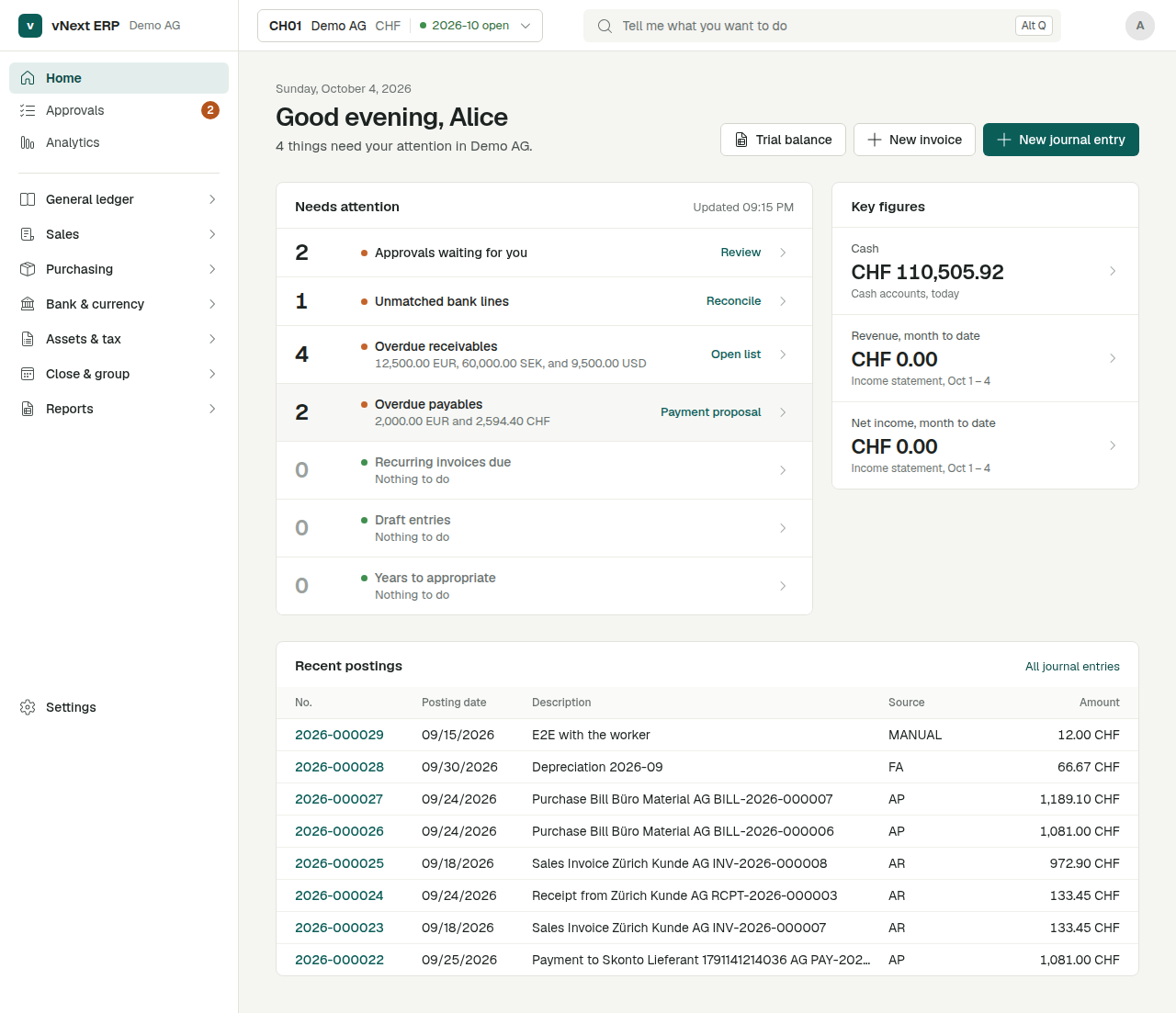The image size is (1176, 1013).
Task: Click Reconcile for unmatched bank lines
Action: coord(733,301)
